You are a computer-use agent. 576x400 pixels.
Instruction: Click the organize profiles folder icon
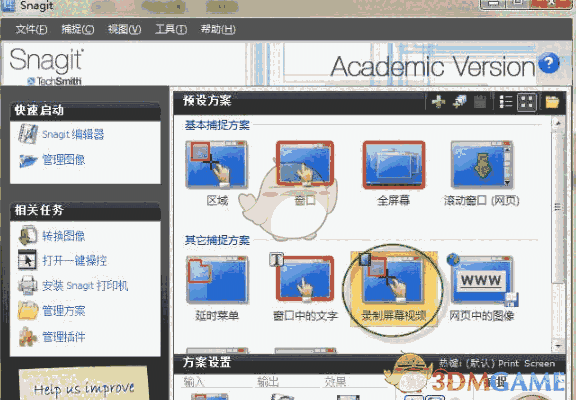point(552,102)
